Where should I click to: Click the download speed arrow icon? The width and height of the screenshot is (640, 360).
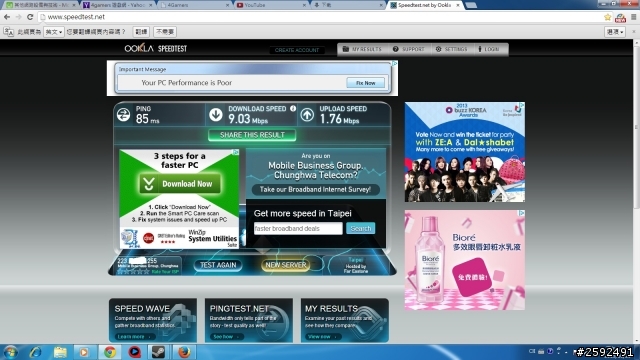216,115
